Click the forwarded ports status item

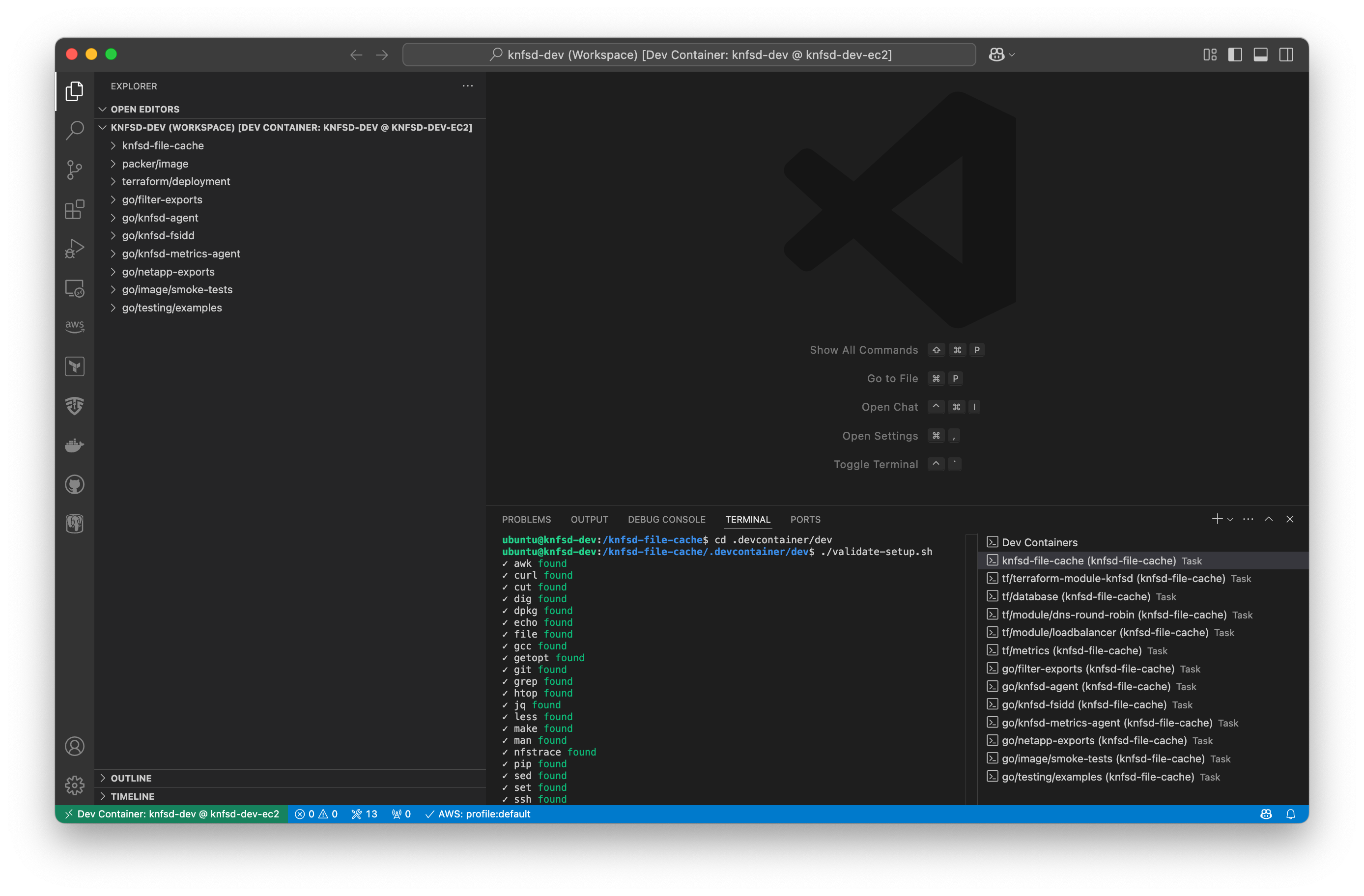coord(401,814)
